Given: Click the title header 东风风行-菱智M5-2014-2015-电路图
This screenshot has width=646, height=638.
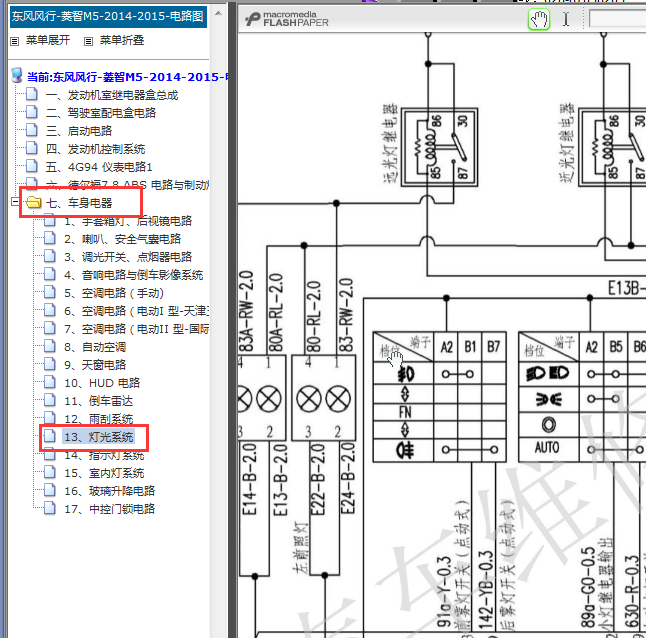Looking at the screenshot, I should click(108, 16).
